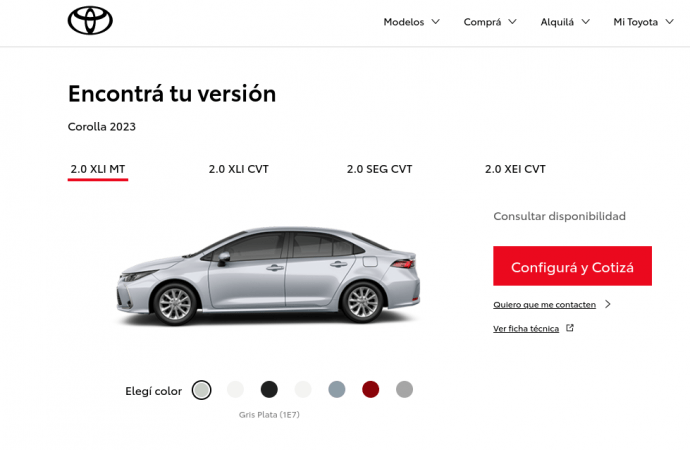Choose the white swatch right after the black one

[x=303, y=389]
